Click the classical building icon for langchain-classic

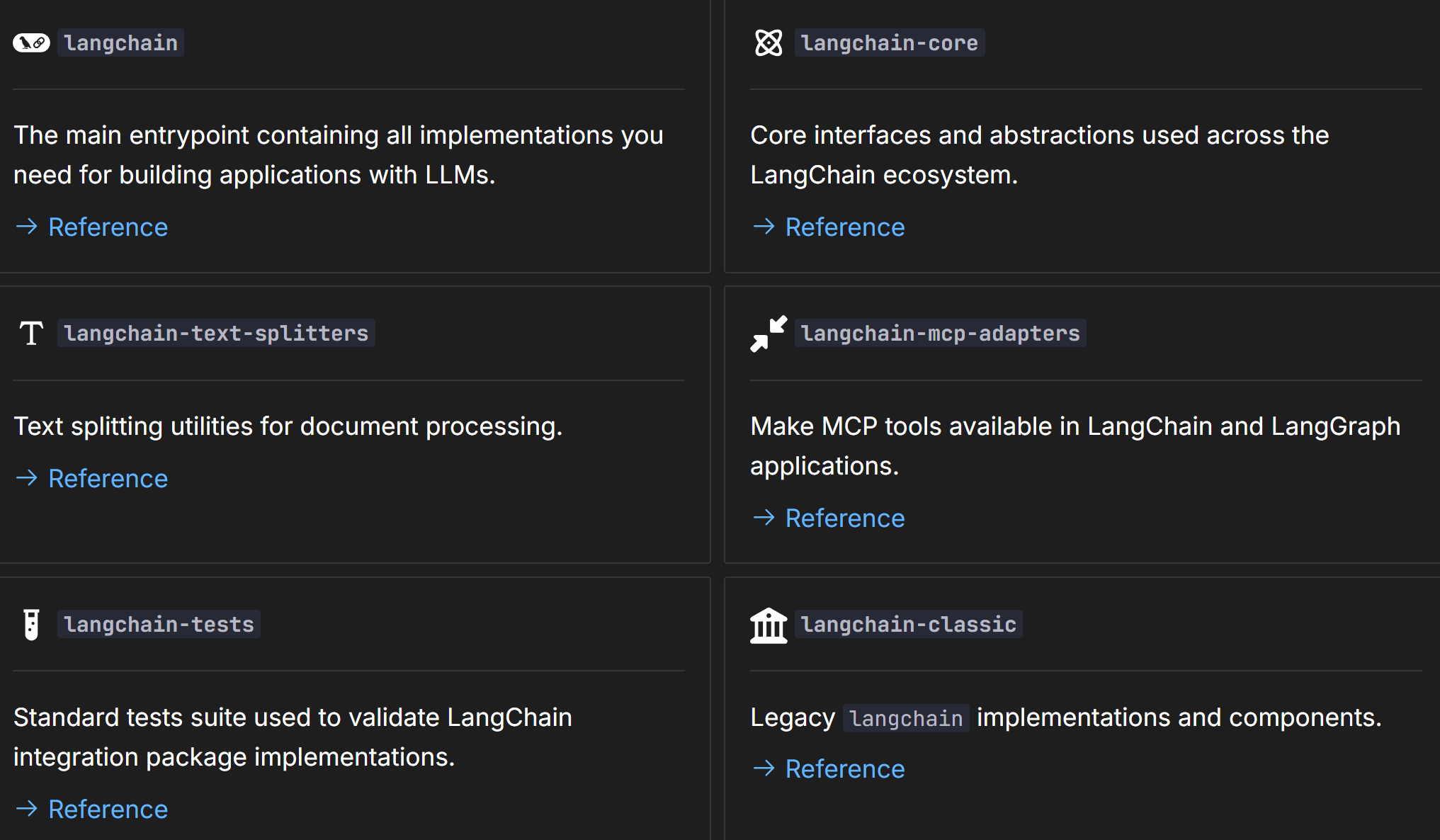(769, 625)
